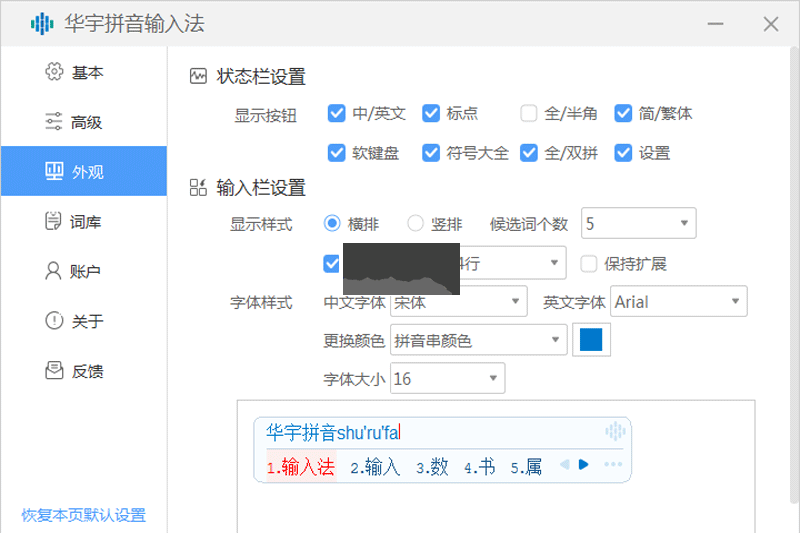This screenshot has width=800, height=533.
Task: Close the 华宇拼音输入法 window
Action: [x=770, y=24]
